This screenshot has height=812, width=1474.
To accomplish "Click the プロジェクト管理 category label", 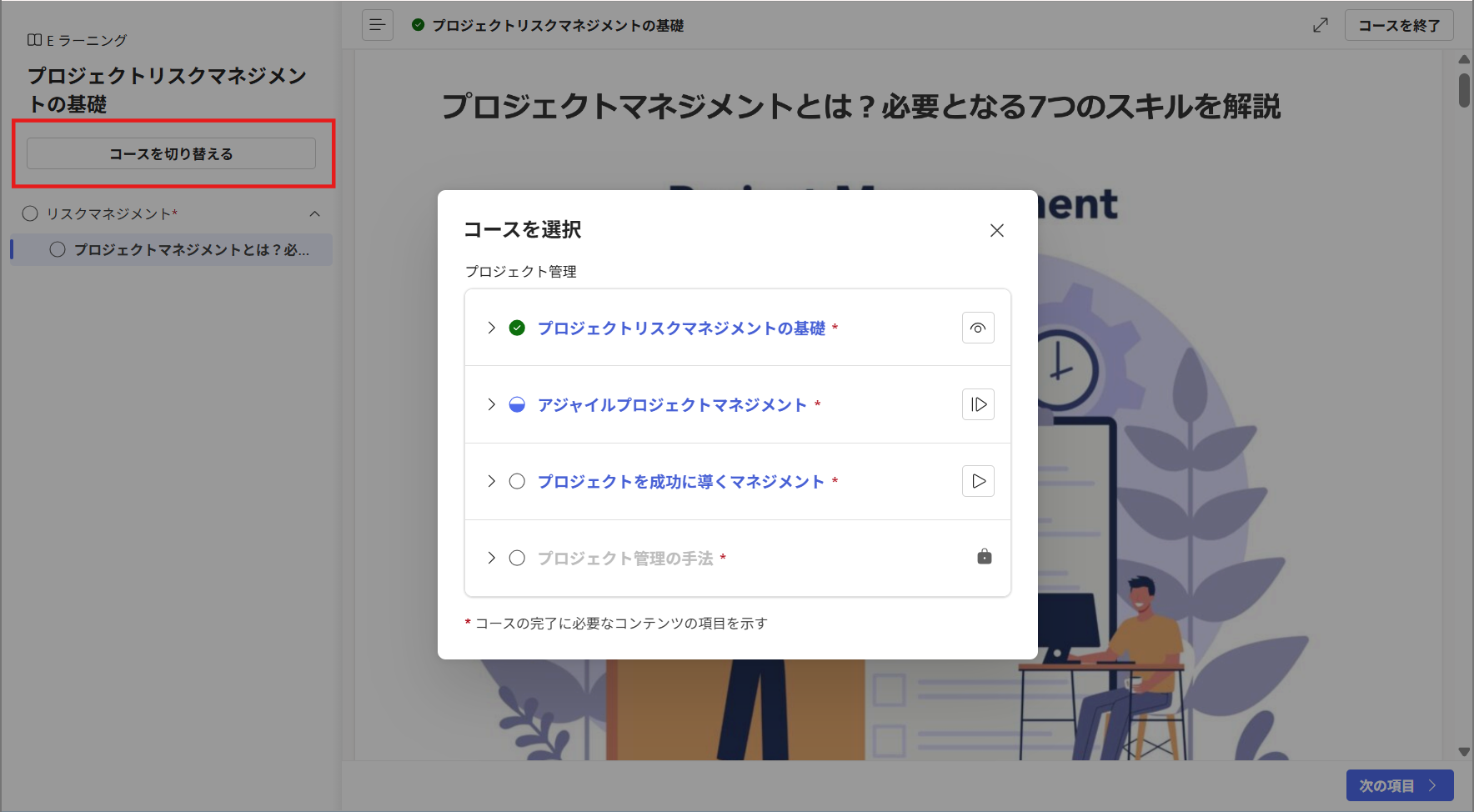I will coord(521,272).
